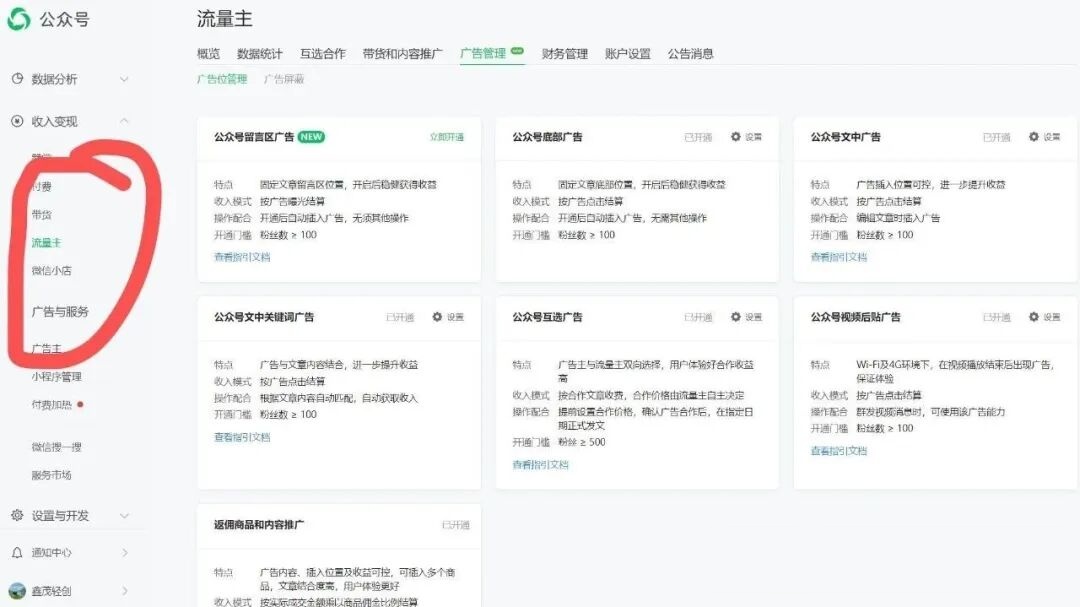Click 已开通 status on 公众号文中广告
Image resolution: width=1080 pixels, height=607 pixels.
click(996, 137)
